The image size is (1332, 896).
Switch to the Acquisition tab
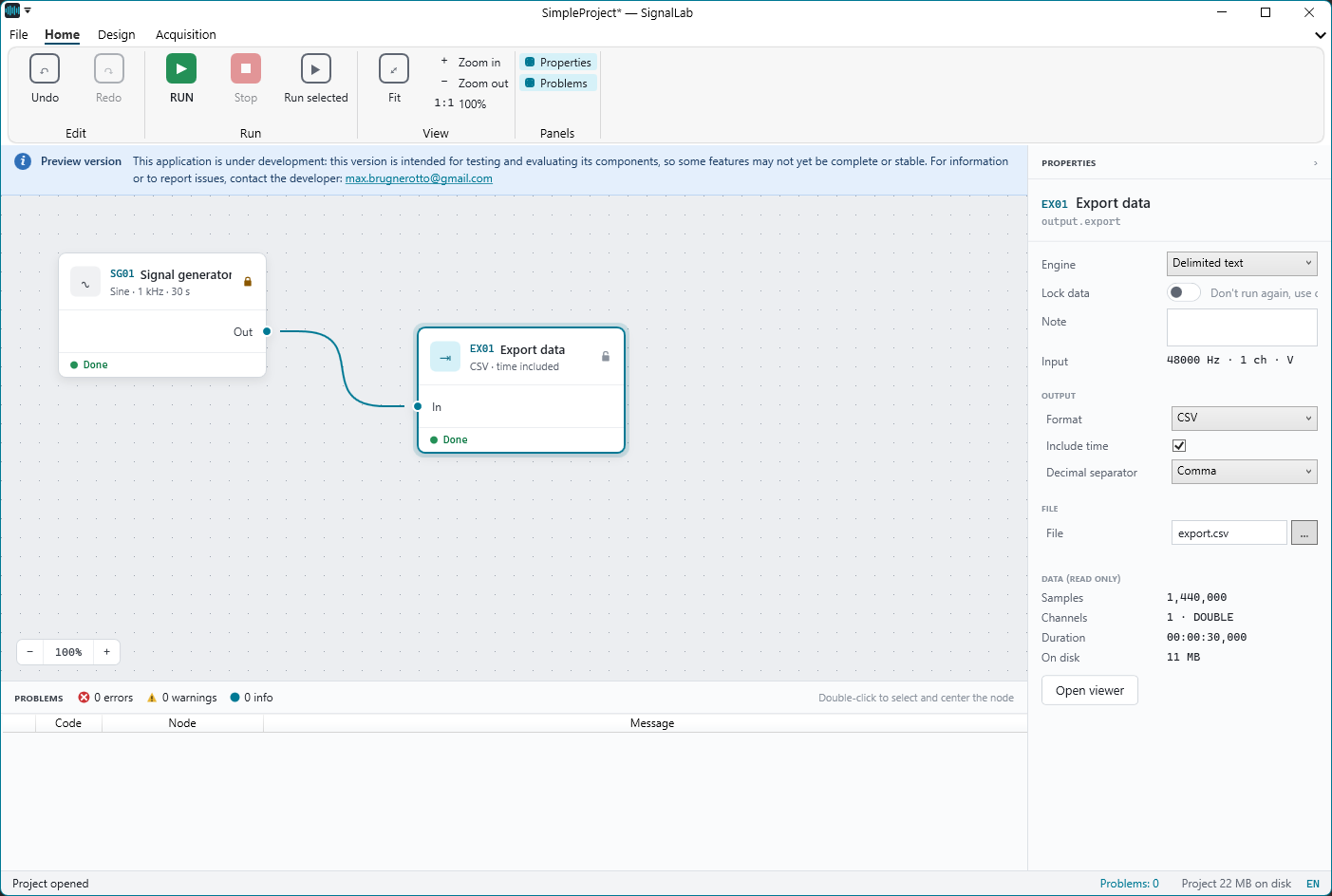pos(186,35)
